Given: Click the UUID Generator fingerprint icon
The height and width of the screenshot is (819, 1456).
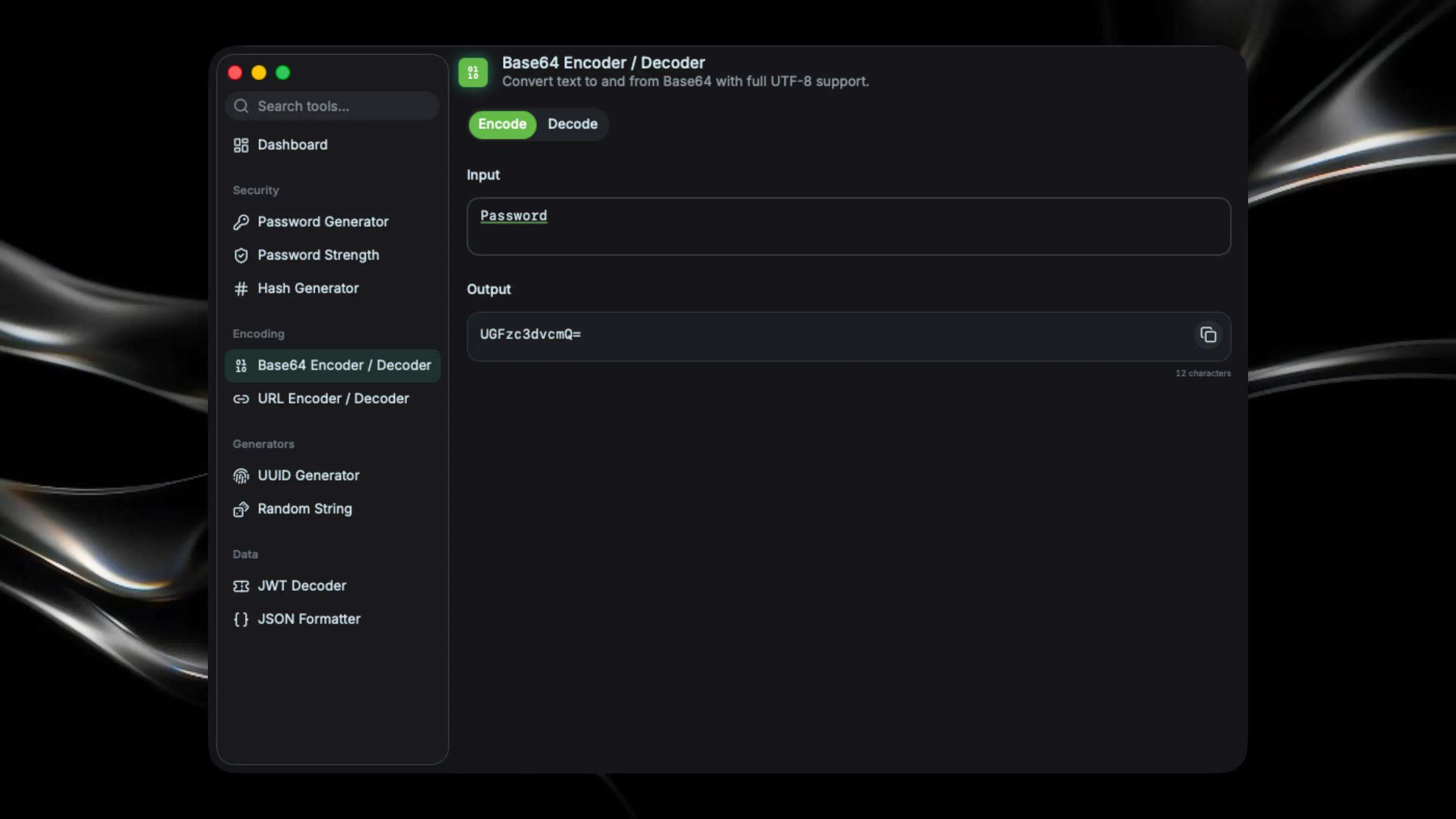Looking at the screenshot, I should tap(241, 476).
